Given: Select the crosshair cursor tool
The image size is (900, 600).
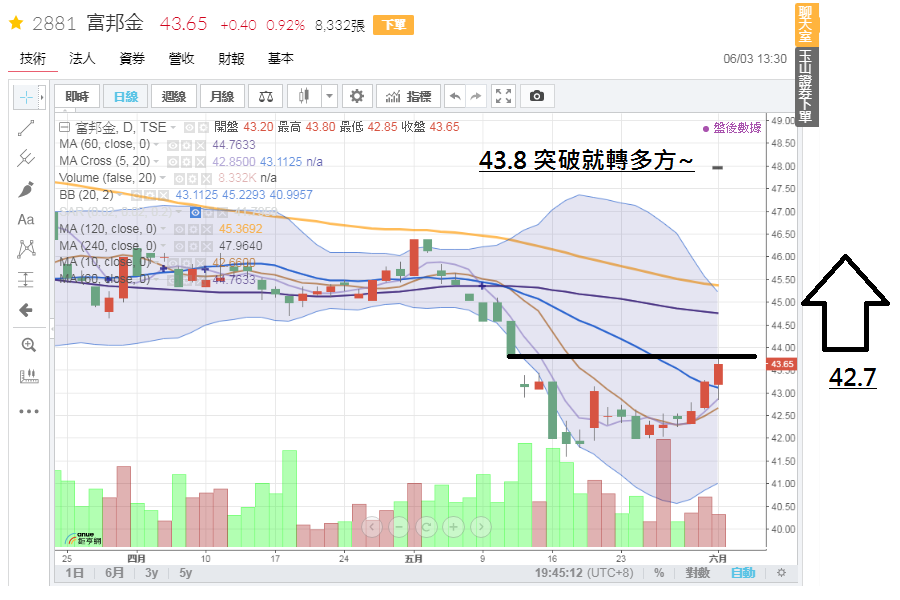Looking at the screenshot, I should [26, 98].
